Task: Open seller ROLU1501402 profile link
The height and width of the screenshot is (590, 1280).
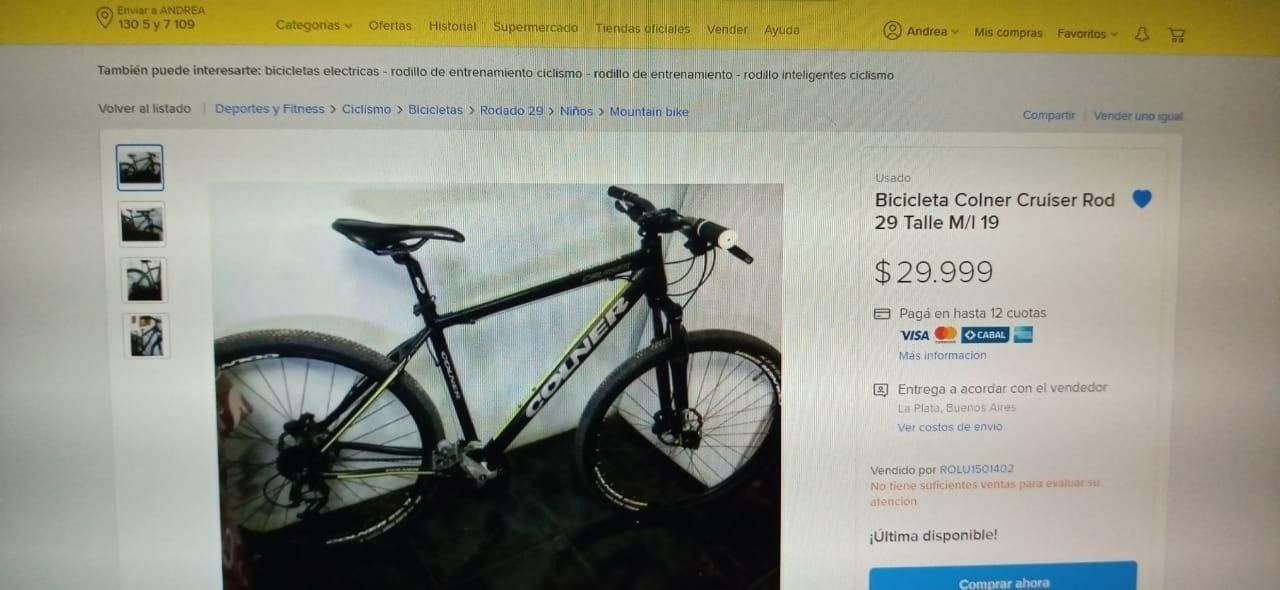Action: [976, 469]
